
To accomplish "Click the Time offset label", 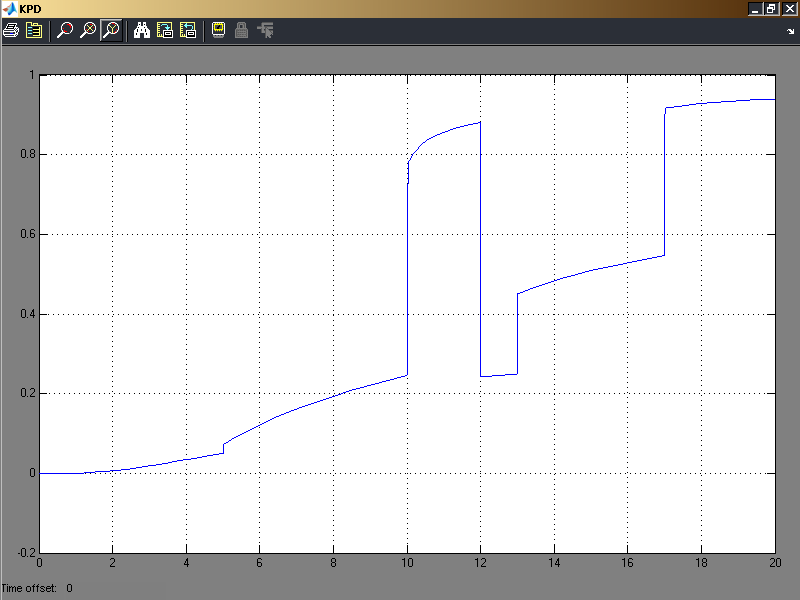I will [x=29, y=588].
